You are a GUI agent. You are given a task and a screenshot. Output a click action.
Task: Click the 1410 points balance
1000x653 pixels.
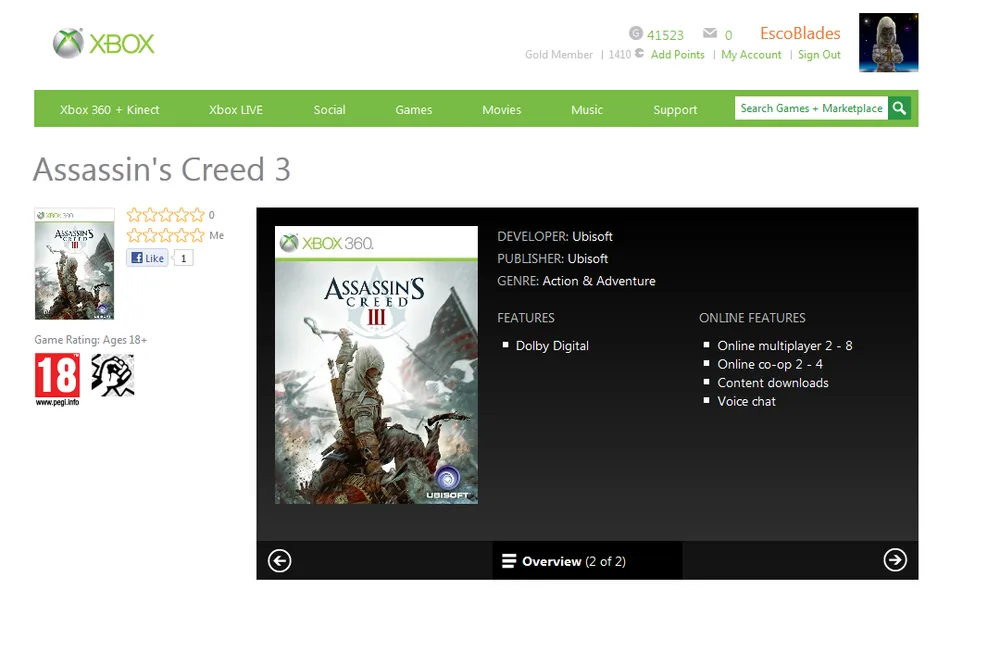(620, 55)
